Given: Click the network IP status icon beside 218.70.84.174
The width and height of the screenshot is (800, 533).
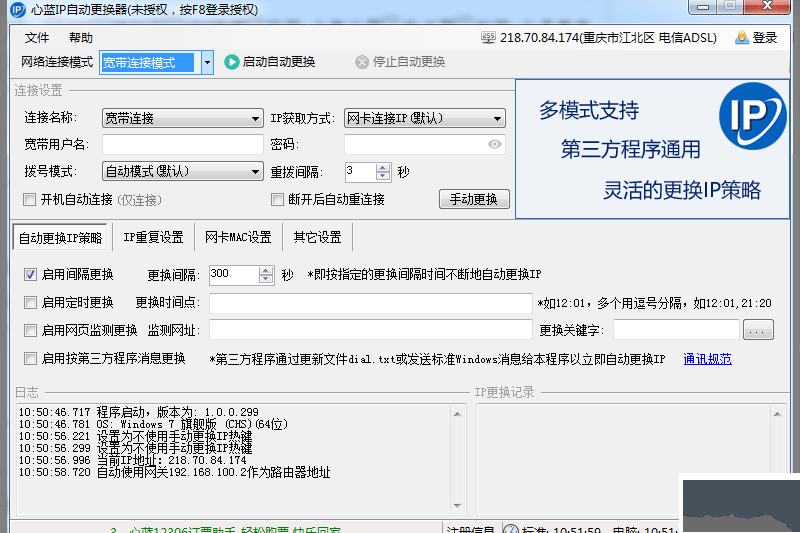Looking at the screenshot, I should tap(488, 38).
